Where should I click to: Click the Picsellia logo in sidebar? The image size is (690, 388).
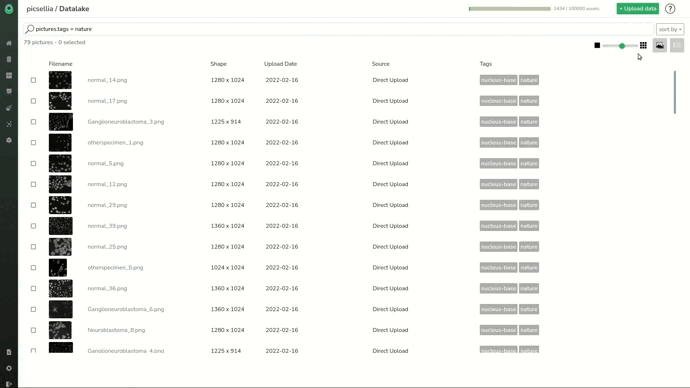[9, 9]
